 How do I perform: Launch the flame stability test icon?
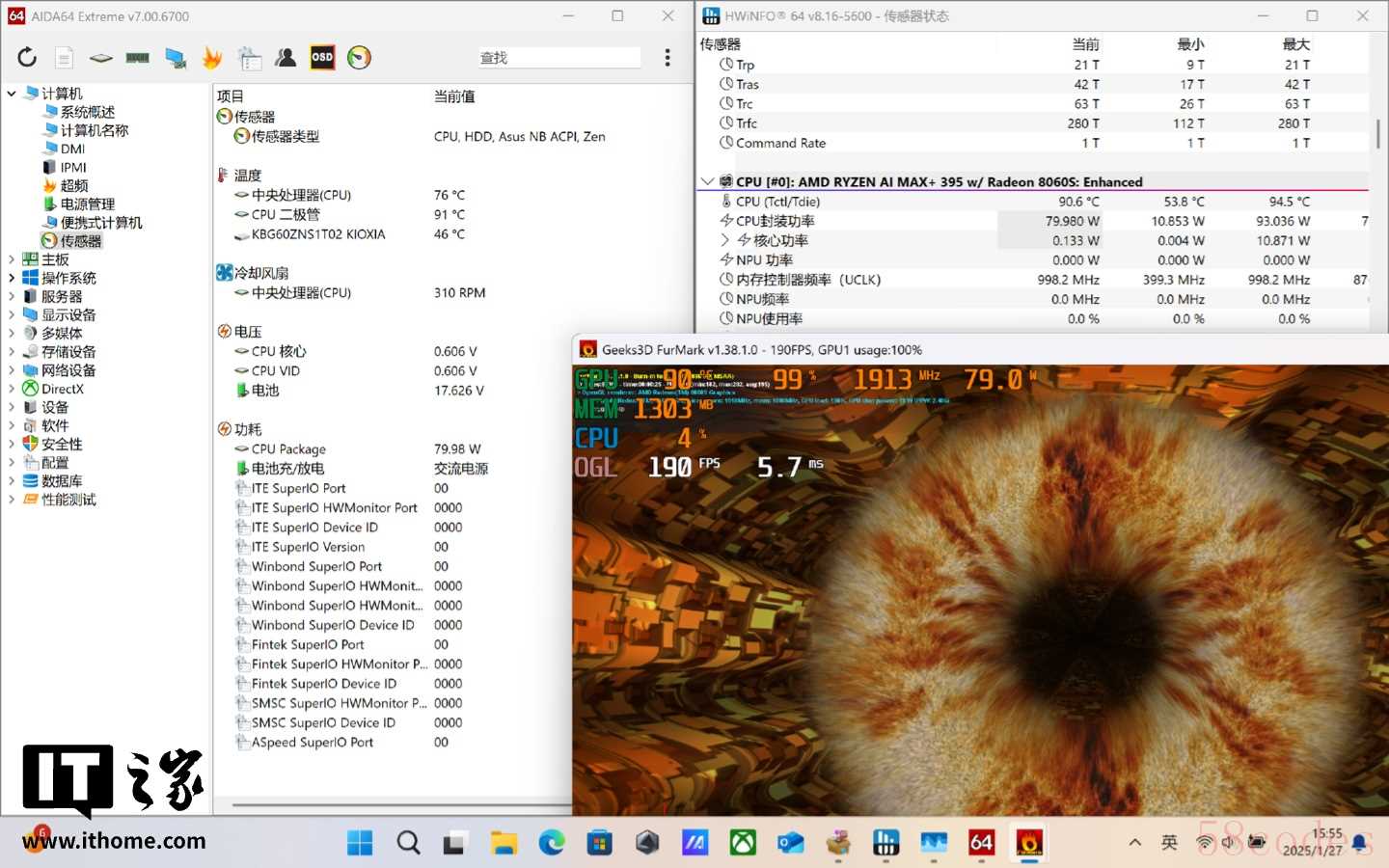211,58
